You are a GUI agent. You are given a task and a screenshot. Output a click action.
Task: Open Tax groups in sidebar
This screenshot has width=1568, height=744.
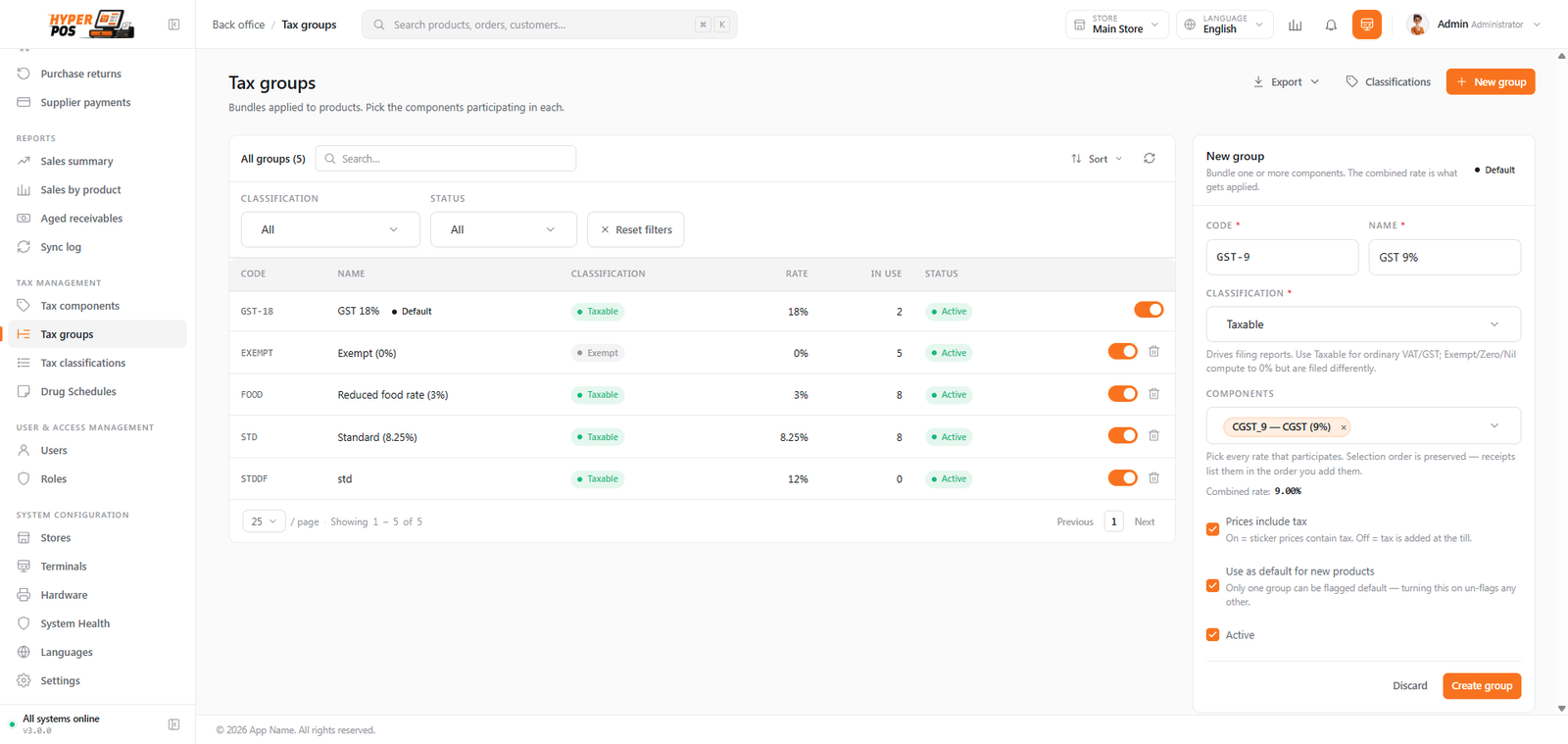point(98,334)
